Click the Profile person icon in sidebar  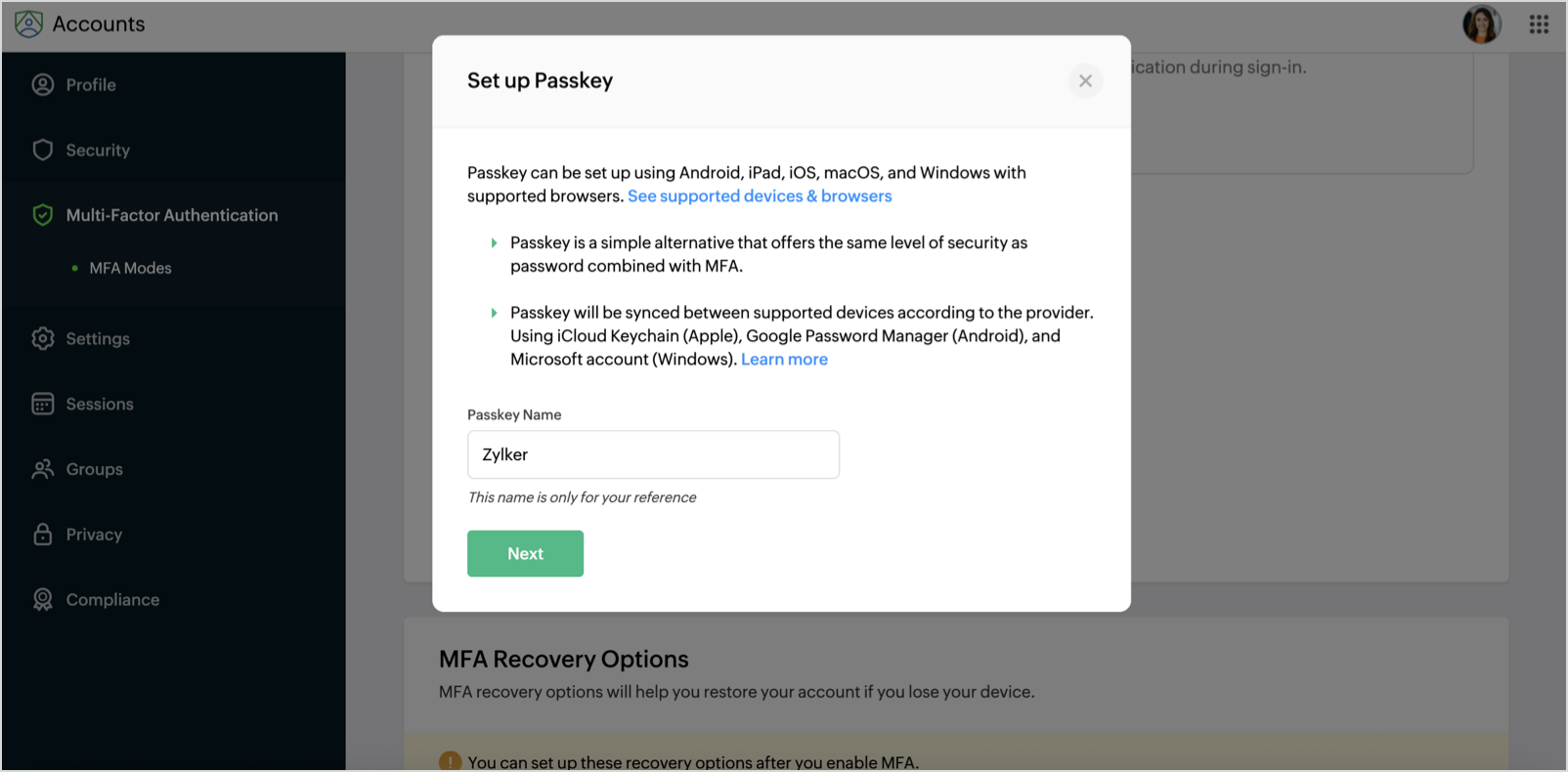point(43,85)
